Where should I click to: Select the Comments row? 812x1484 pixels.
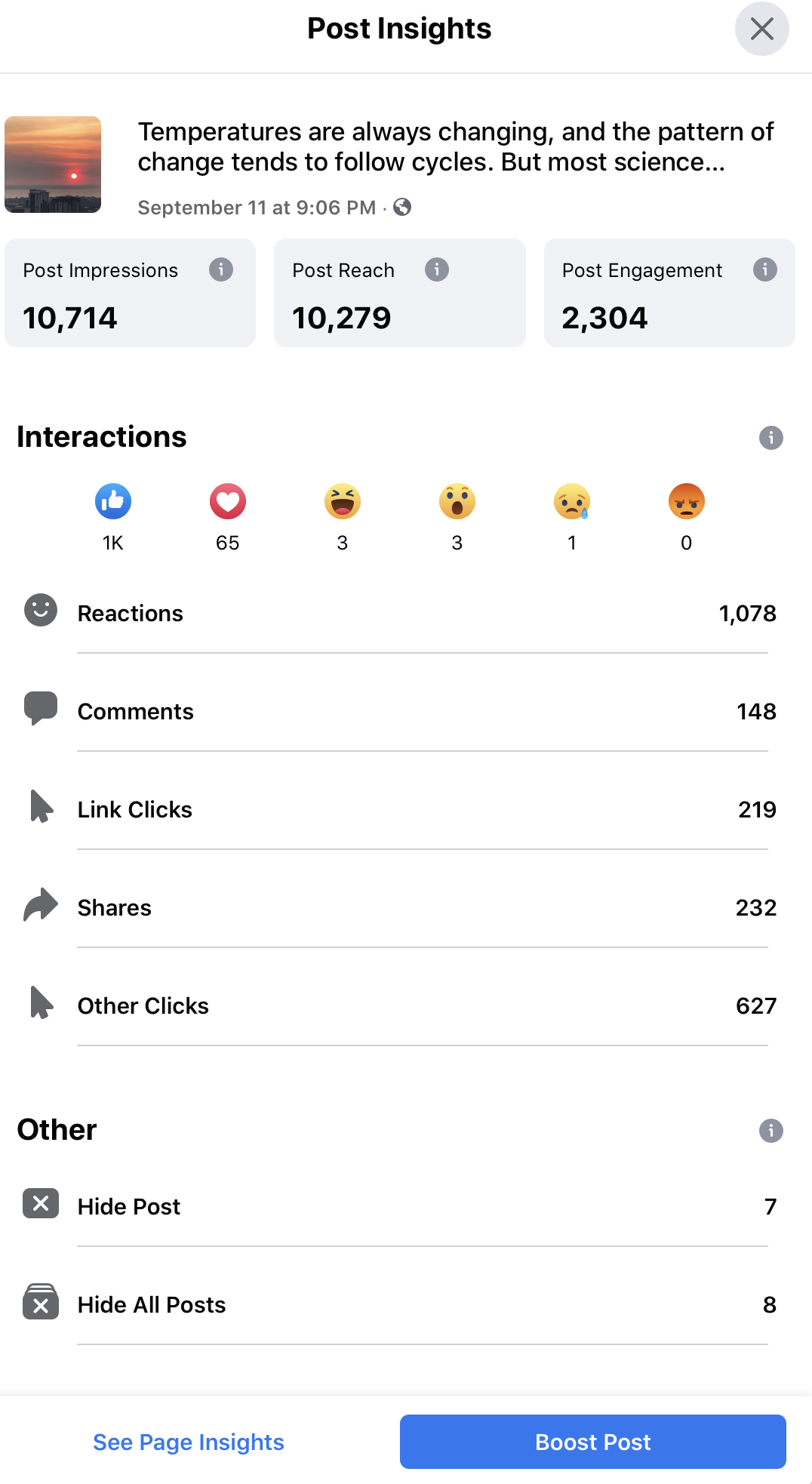(x=400, y=712)
